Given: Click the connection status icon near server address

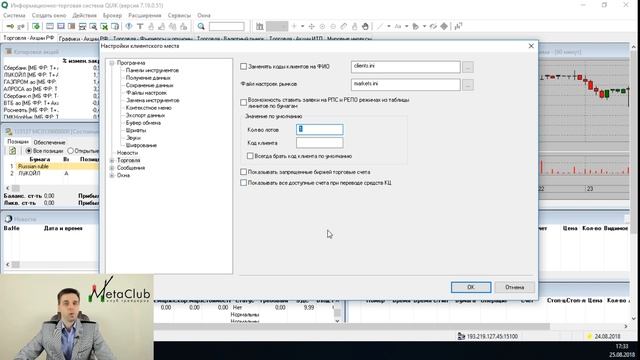Looking at the screenshot, I should 461,336.
